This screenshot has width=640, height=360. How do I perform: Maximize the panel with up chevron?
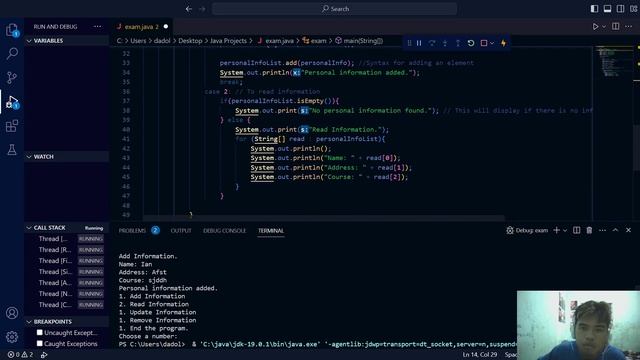(x=615, y=230)
